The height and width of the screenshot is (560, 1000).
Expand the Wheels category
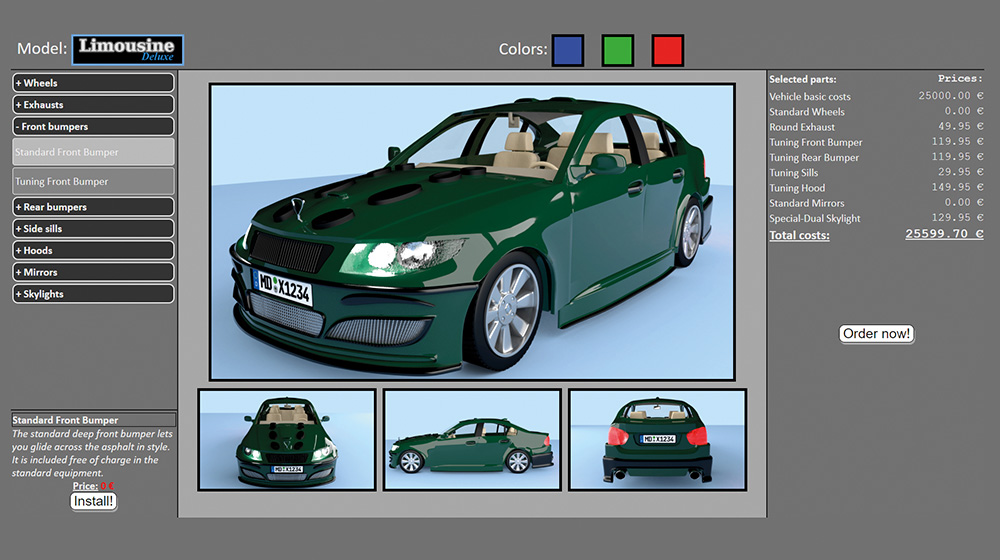tap(93, 83)
